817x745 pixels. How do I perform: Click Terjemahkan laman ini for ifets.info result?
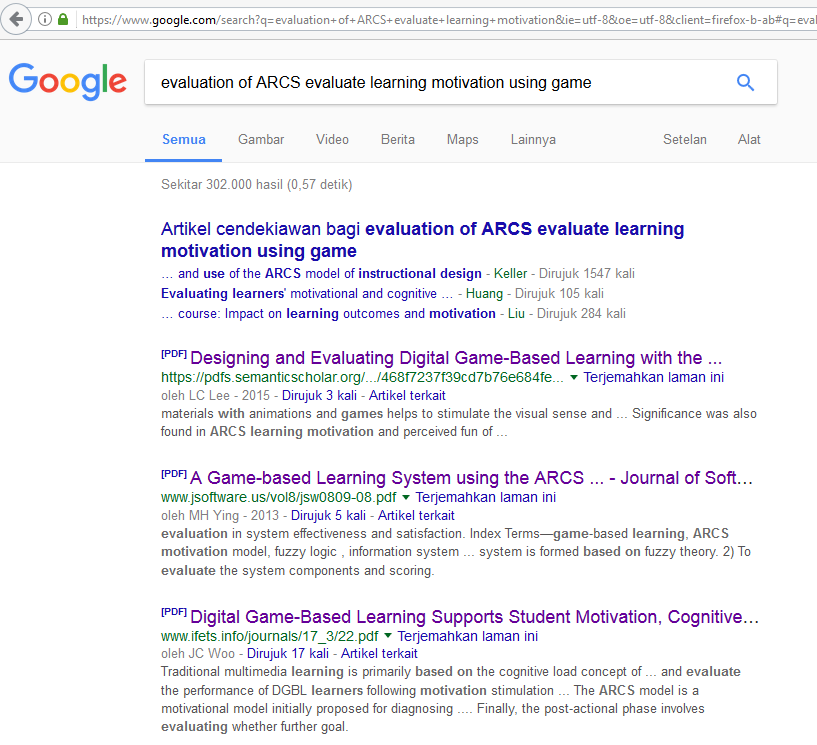[468, 636]
